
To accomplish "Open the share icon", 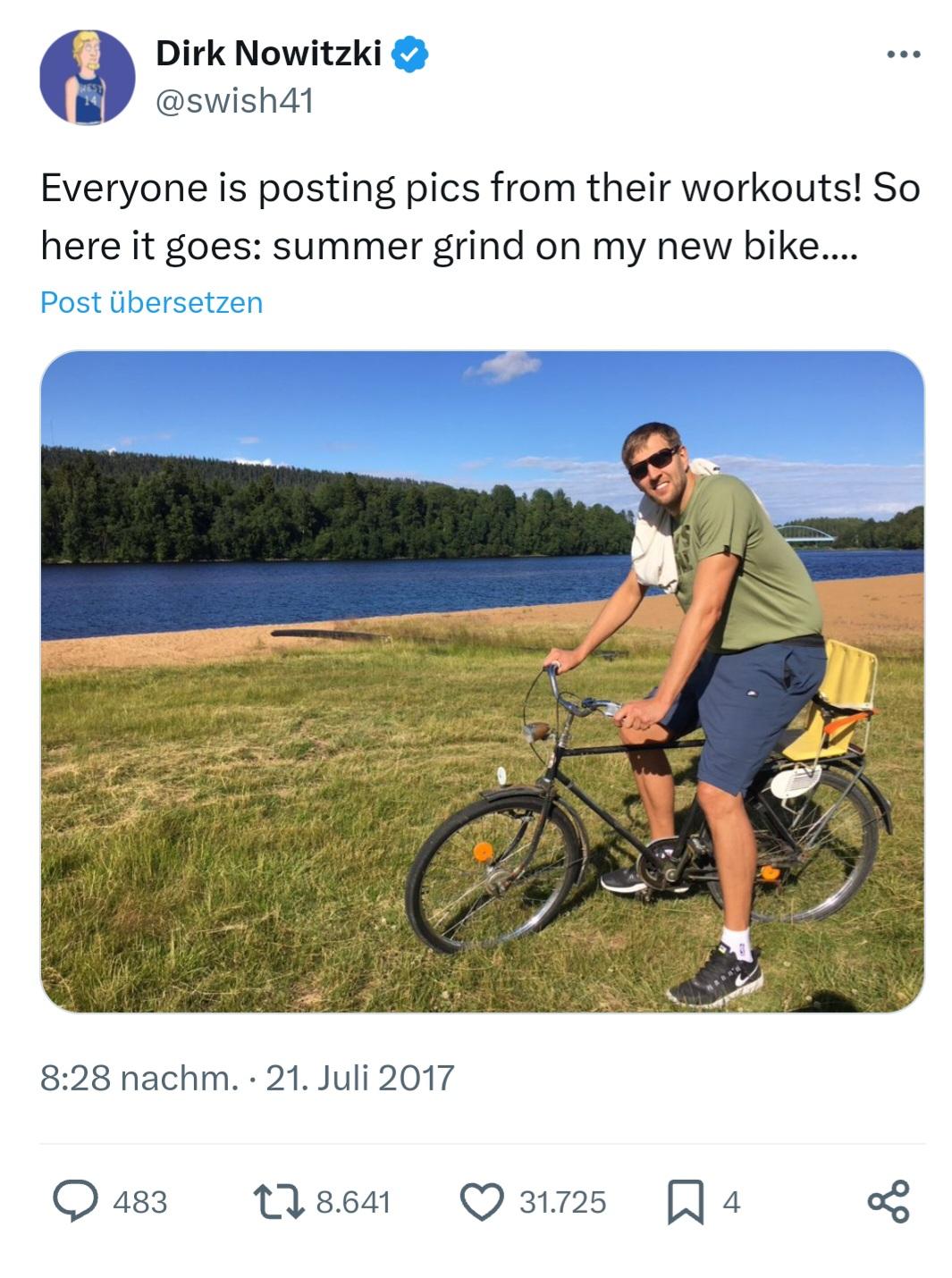I will (889, 1200).
